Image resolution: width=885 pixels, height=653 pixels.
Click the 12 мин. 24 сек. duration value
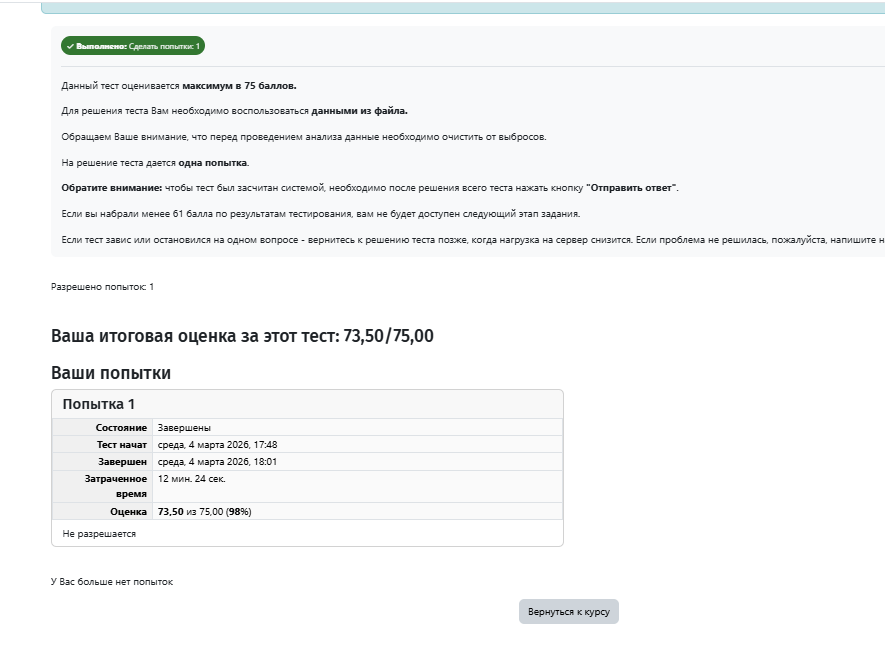[x=191, y=479]
